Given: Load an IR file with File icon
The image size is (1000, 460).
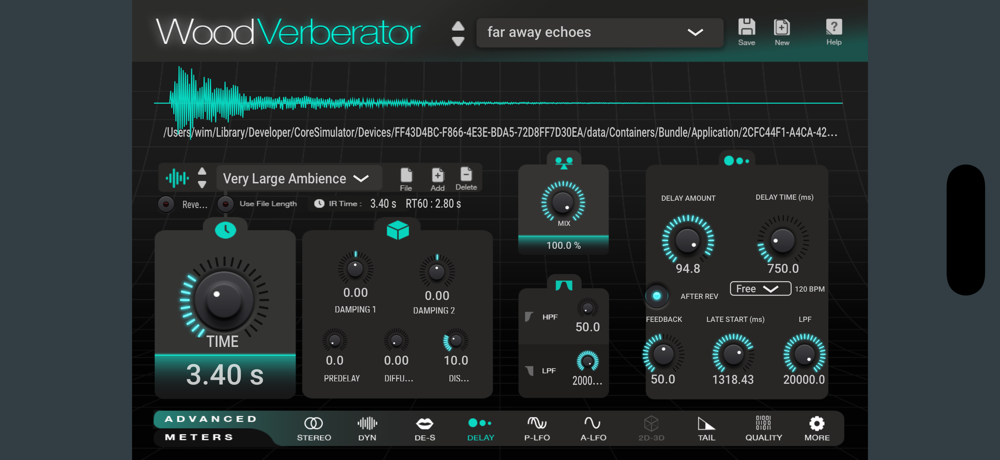Looking at the screenshot, I should [406, 179].
